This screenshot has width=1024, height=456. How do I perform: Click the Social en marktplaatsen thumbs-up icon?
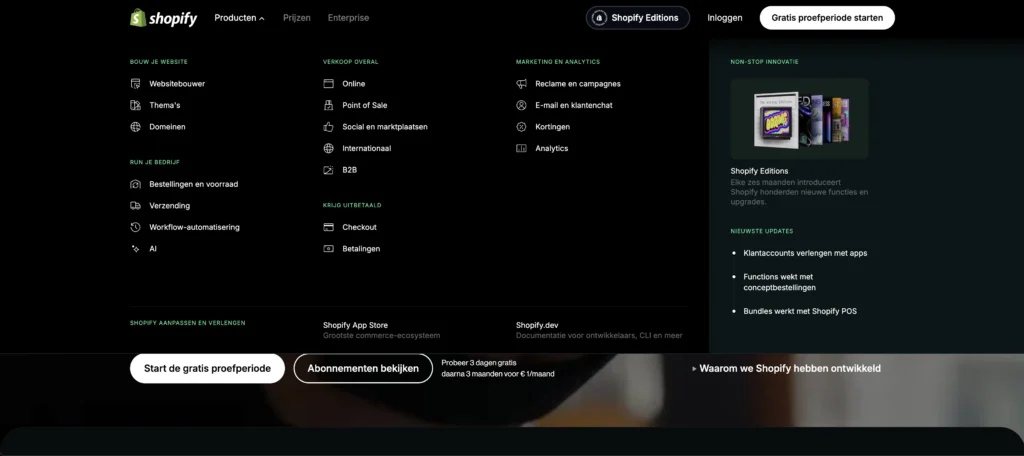328,127
